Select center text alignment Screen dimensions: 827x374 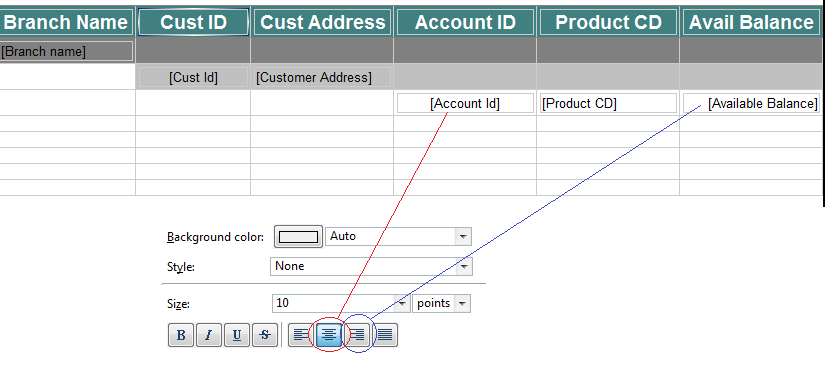pos(329,335)
